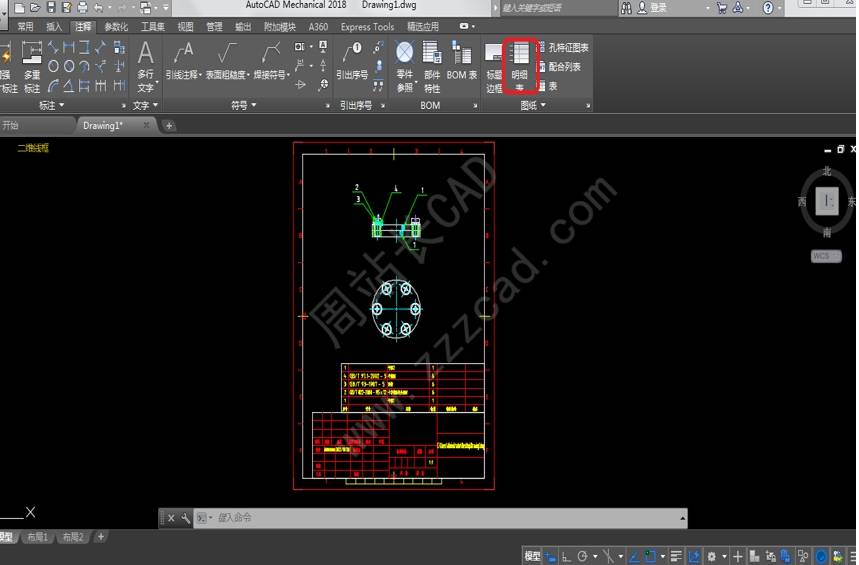Image resolution: width=859 pixels, height=565 pixels.
Task: Expand the 图纸 panel dropdown
Action: [534, 105]
